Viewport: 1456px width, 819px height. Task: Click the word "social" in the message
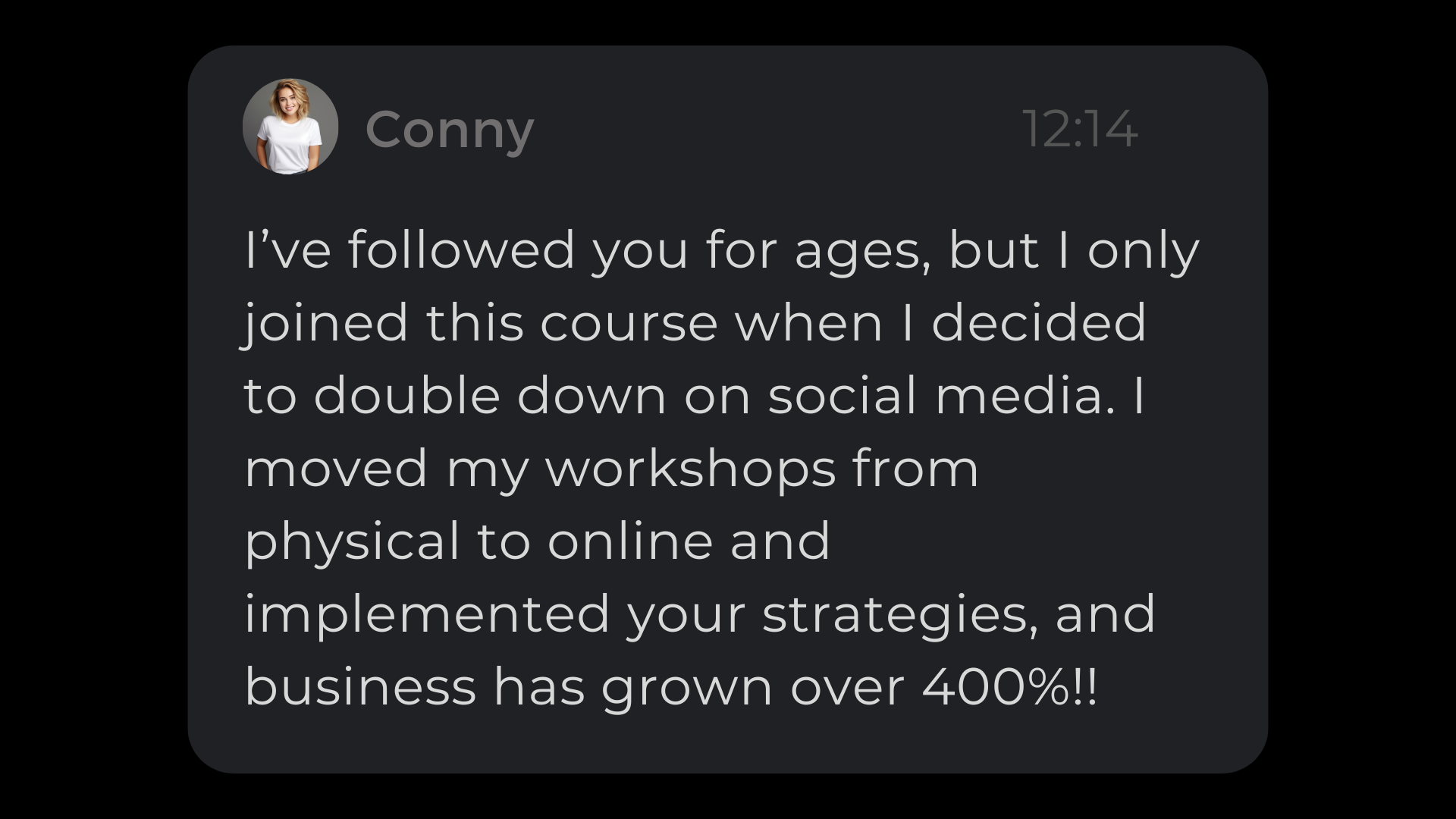pyautogui.click(x=843, y=396)
